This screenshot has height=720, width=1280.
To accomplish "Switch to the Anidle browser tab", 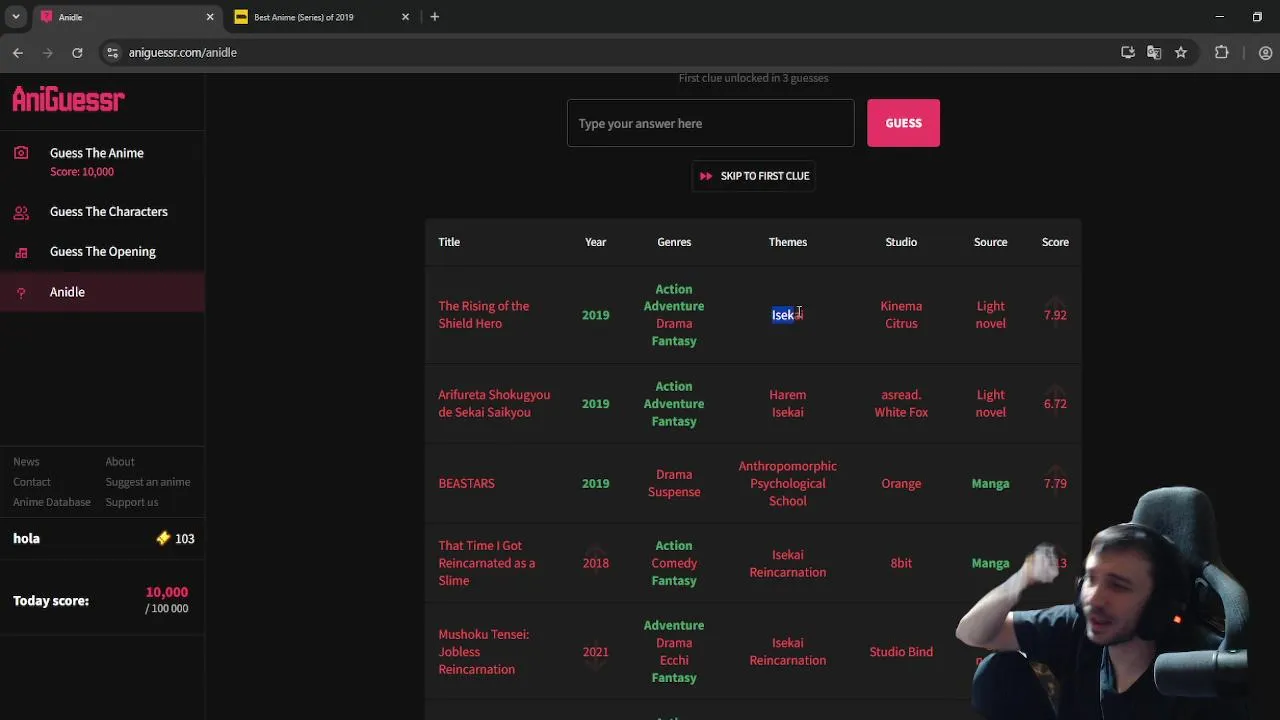I will pos(125,17).
